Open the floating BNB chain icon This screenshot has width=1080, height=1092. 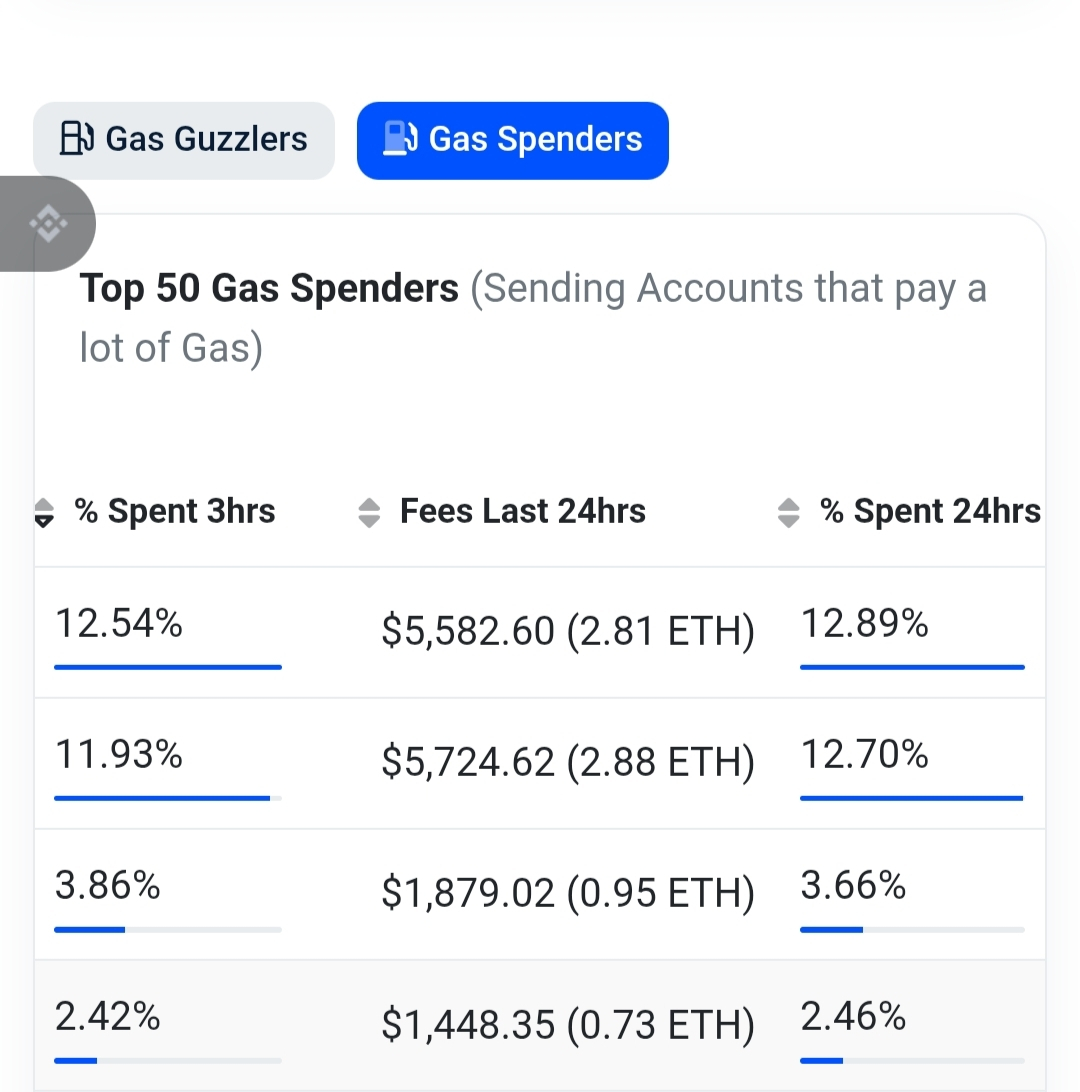click(48, 223)
